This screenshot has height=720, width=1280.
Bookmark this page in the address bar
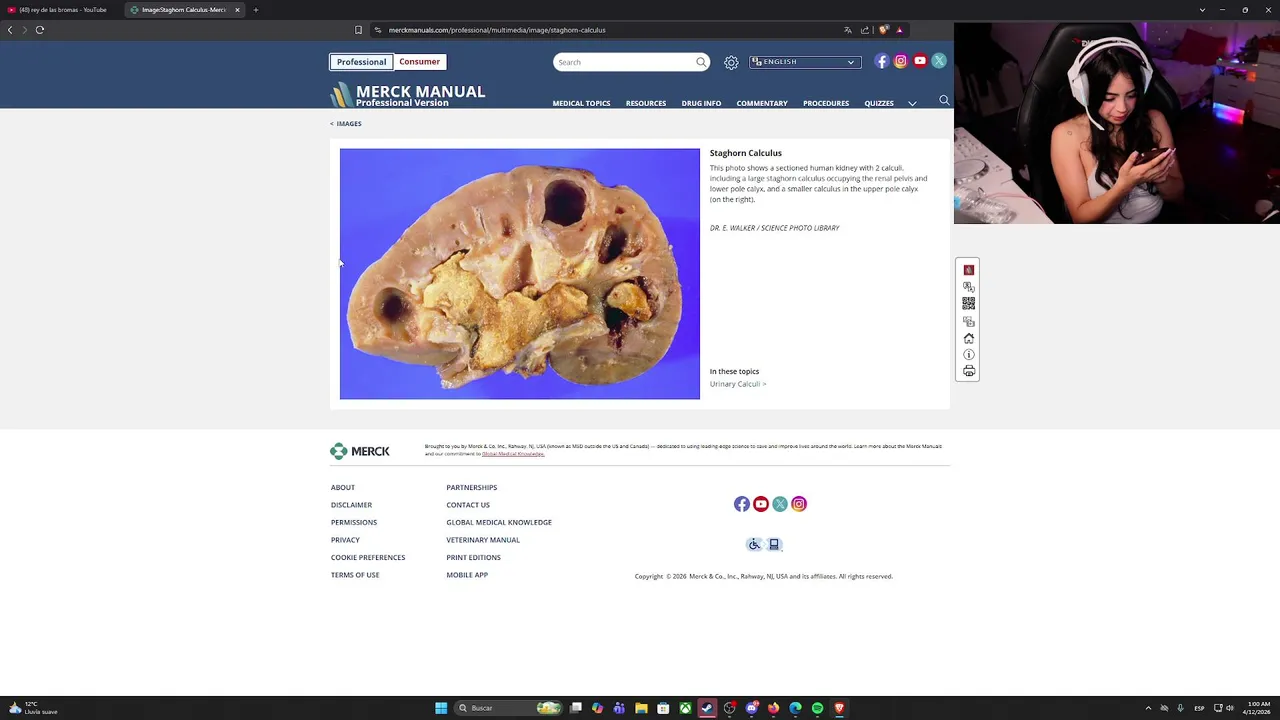[358, 30]
